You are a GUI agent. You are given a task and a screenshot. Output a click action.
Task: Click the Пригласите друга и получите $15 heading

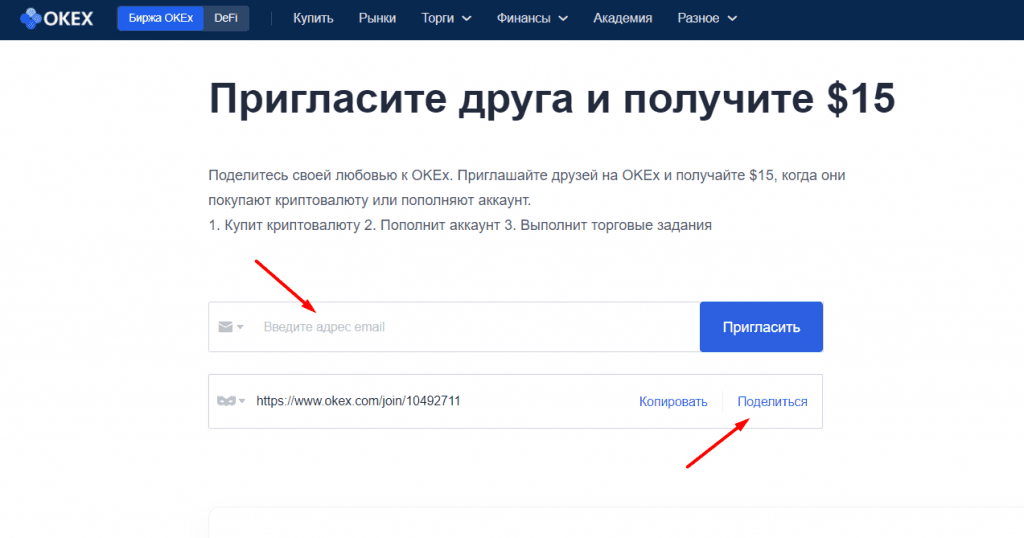(552, 99)
